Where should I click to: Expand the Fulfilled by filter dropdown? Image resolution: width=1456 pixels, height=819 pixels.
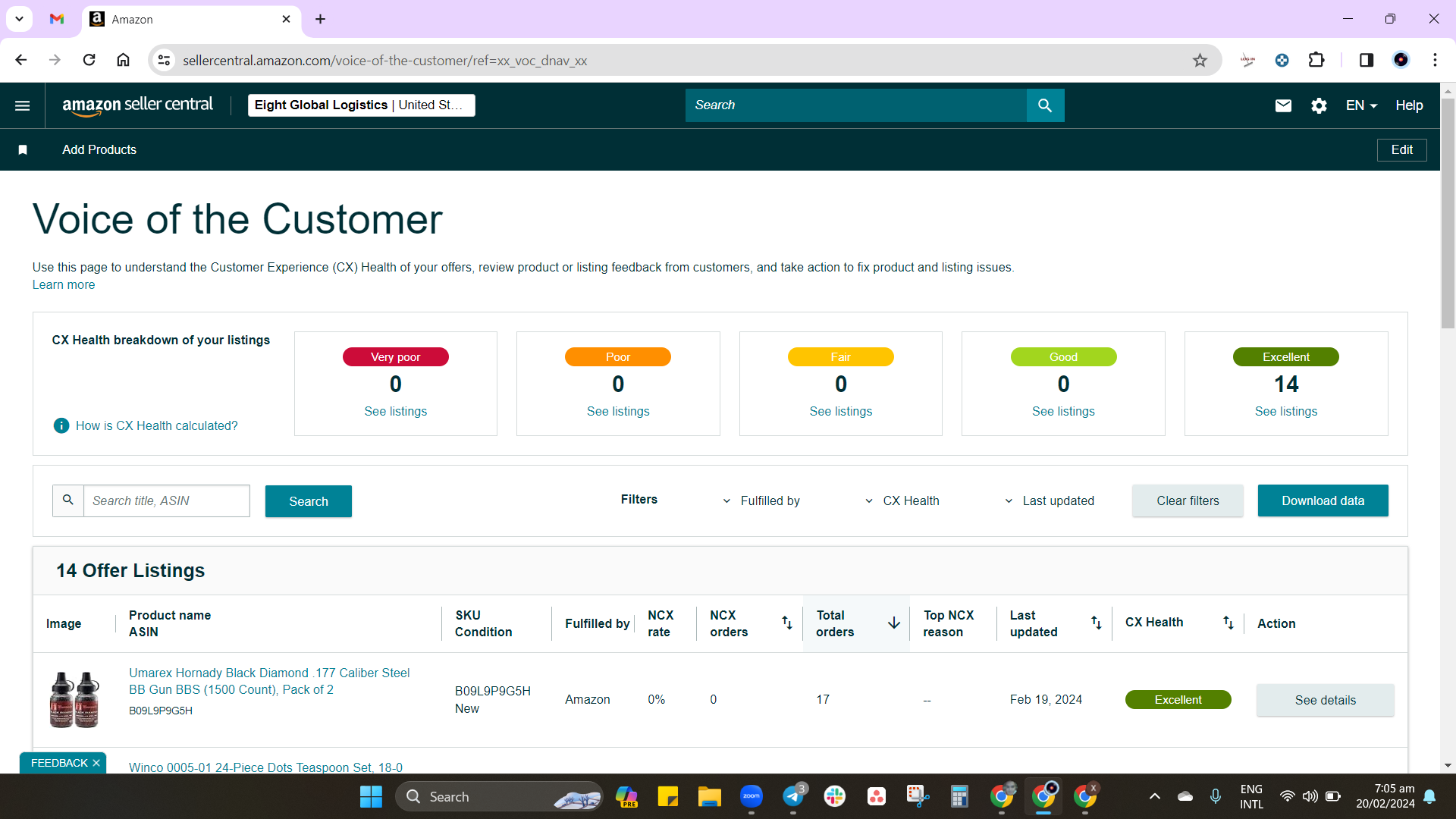[x=761, y=500]
